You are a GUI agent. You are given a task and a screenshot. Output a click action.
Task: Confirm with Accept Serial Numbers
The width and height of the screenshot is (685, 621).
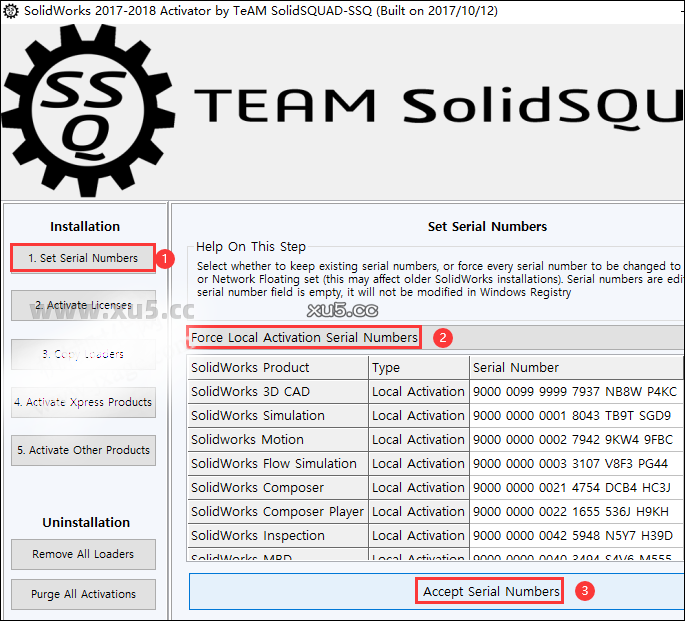(x=491, y=591)
